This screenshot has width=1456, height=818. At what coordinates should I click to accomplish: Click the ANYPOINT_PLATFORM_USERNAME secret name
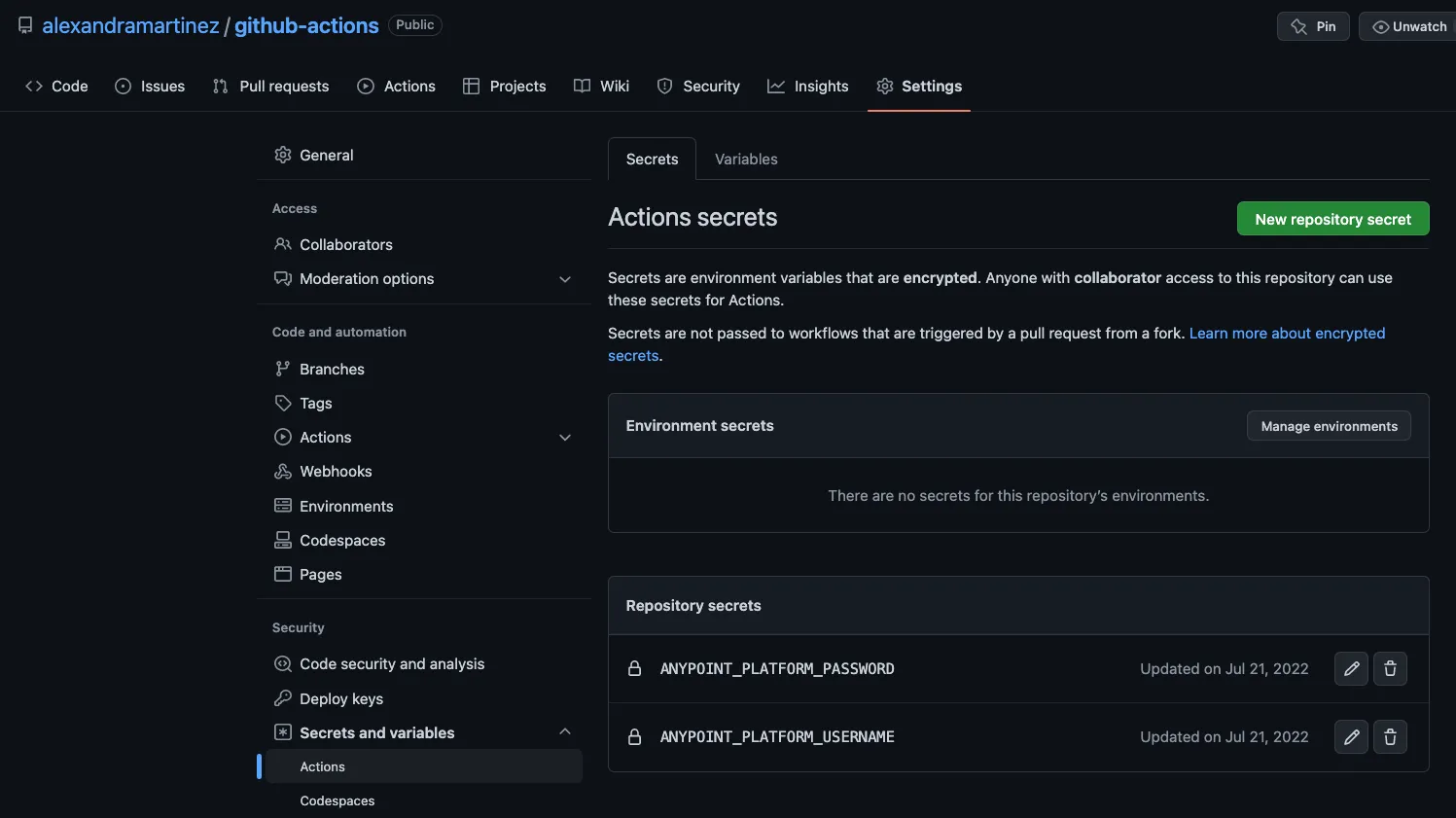(777, 736)
